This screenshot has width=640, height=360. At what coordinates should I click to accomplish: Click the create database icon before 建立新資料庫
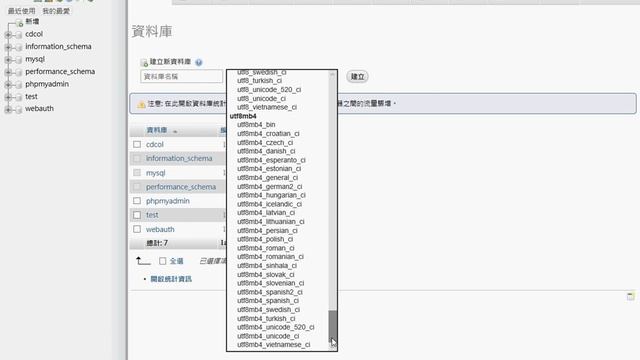tap(144, 62)
